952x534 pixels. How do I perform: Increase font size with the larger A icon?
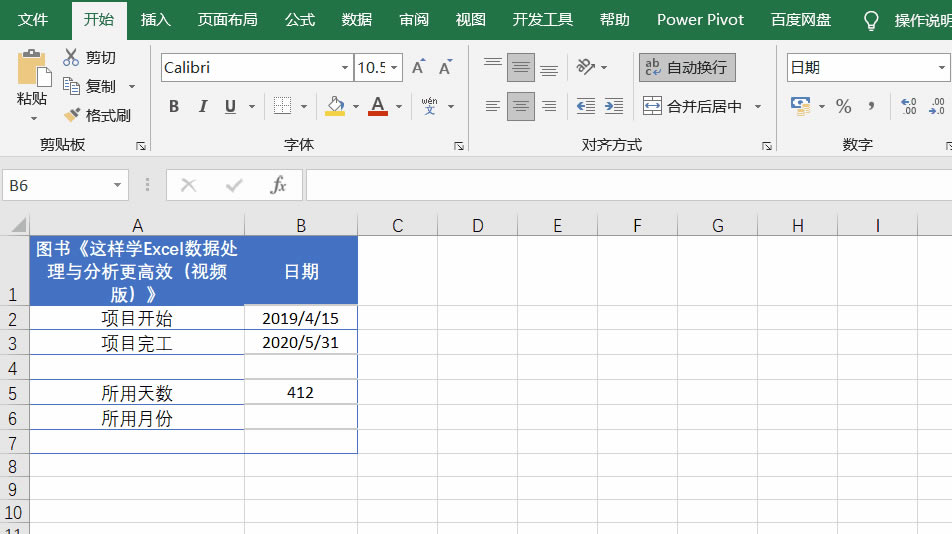pyautogui.click(x=419, y=68)
